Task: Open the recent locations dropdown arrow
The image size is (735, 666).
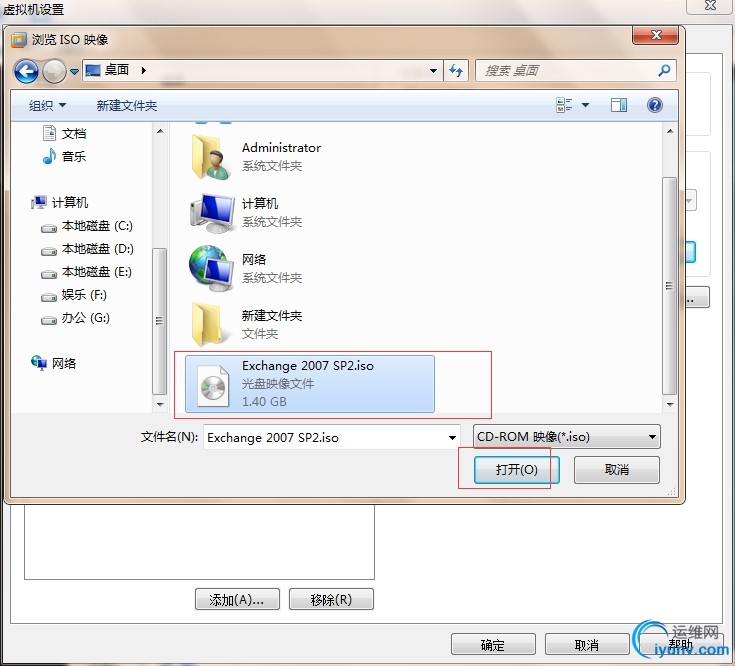Action: tap(74, 71)
